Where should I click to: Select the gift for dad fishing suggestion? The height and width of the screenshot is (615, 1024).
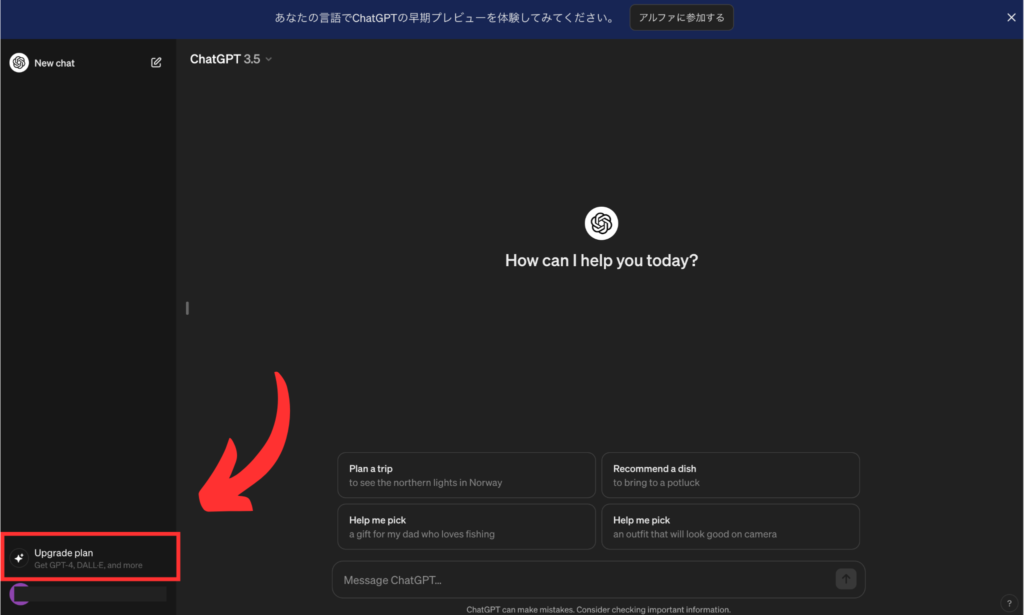(x=465, y=527)
